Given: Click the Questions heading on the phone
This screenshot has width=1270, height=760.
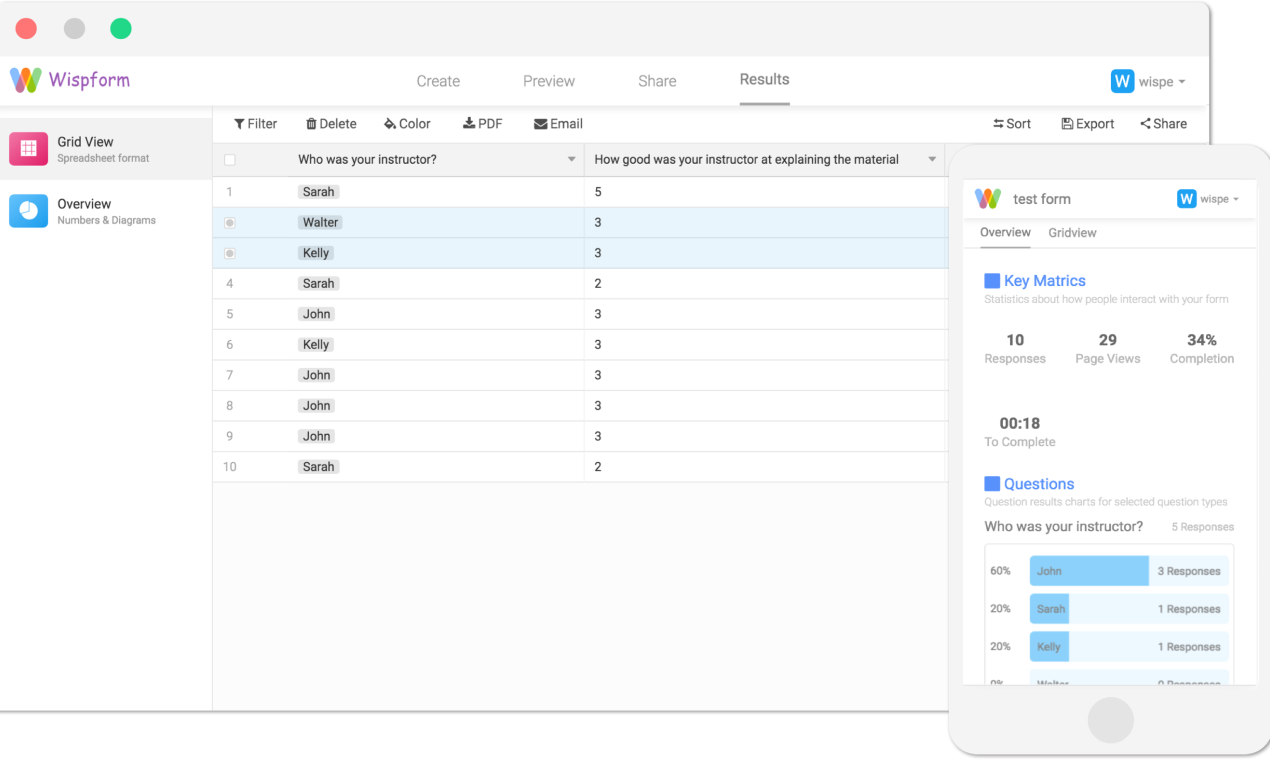Looking at the screenshot, I should coord(1039,484).
